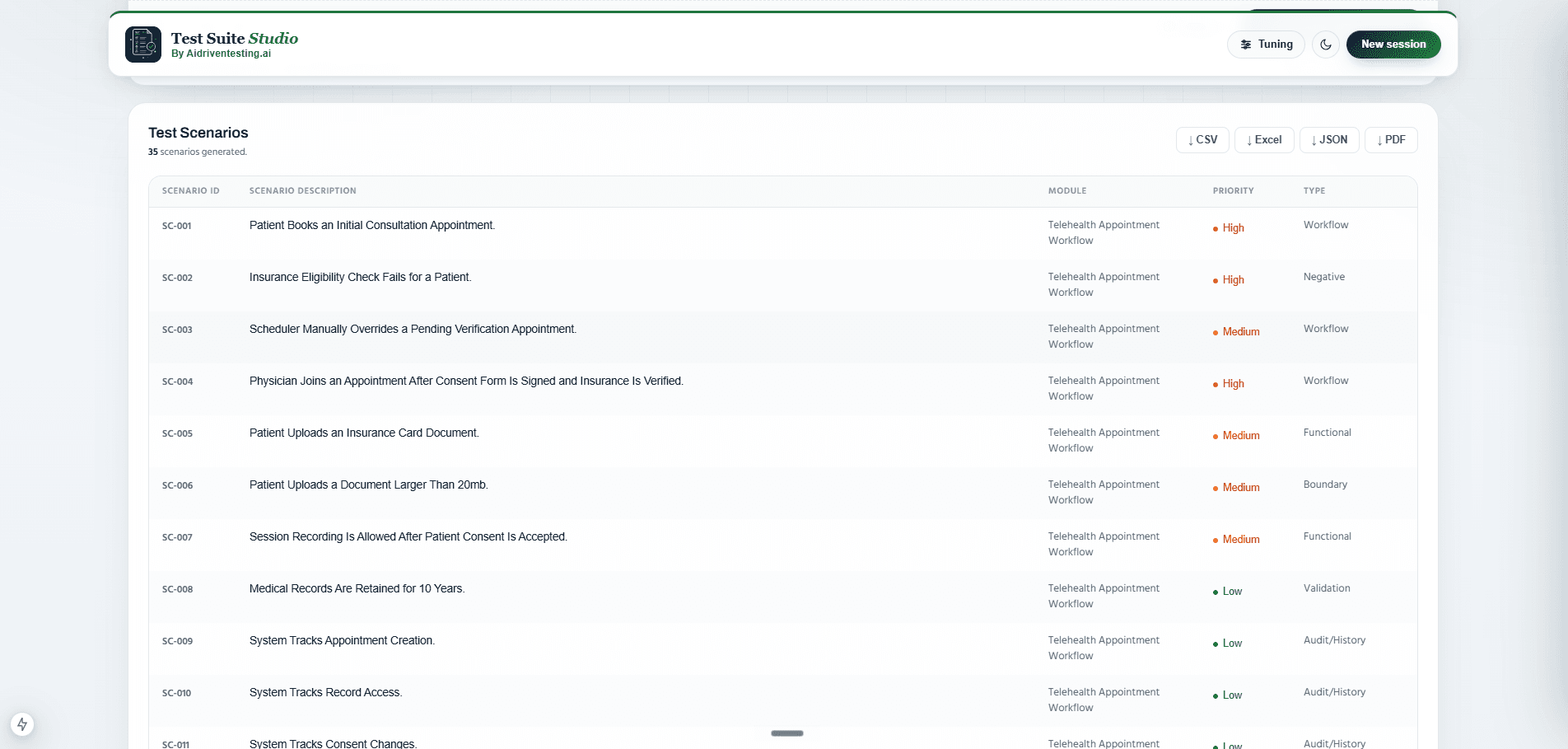Image resolution: width=1568 pixels, height=749 pixels.
Task: Click 'Session Recording Is Allowed After Patient Consent' description
Action: [x=408, y=537]
